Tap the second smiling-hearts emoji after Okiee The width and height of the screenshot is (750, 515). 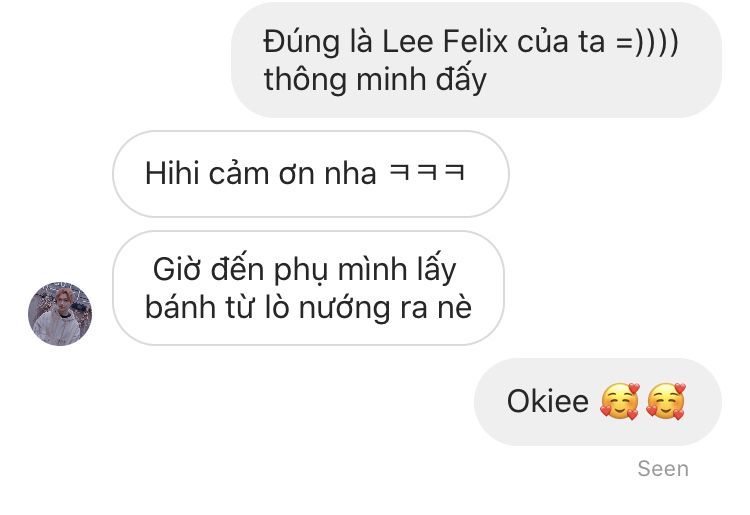point(666,402)
